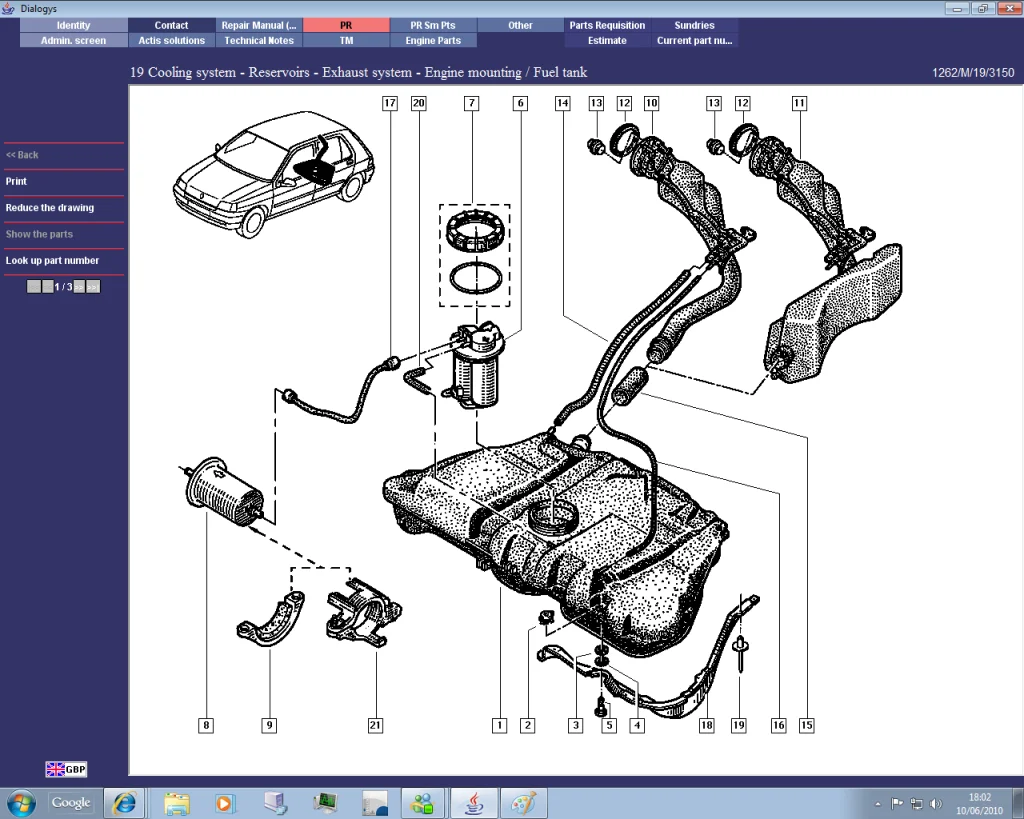1024x819 pixels.
Task: Open the Windows Start menu
Action: click(x=20, y=803)
